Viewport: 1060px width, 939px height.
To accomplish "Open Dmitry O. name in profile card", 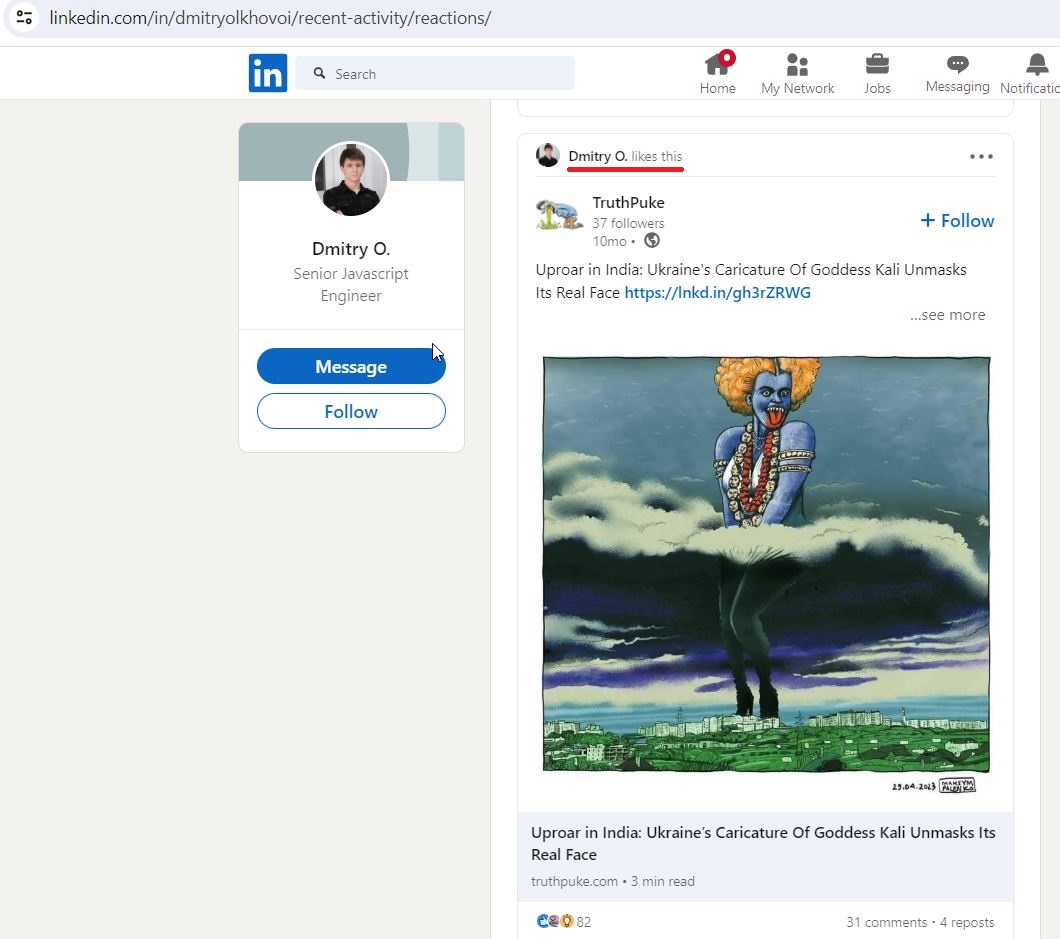I will (351, 249).
